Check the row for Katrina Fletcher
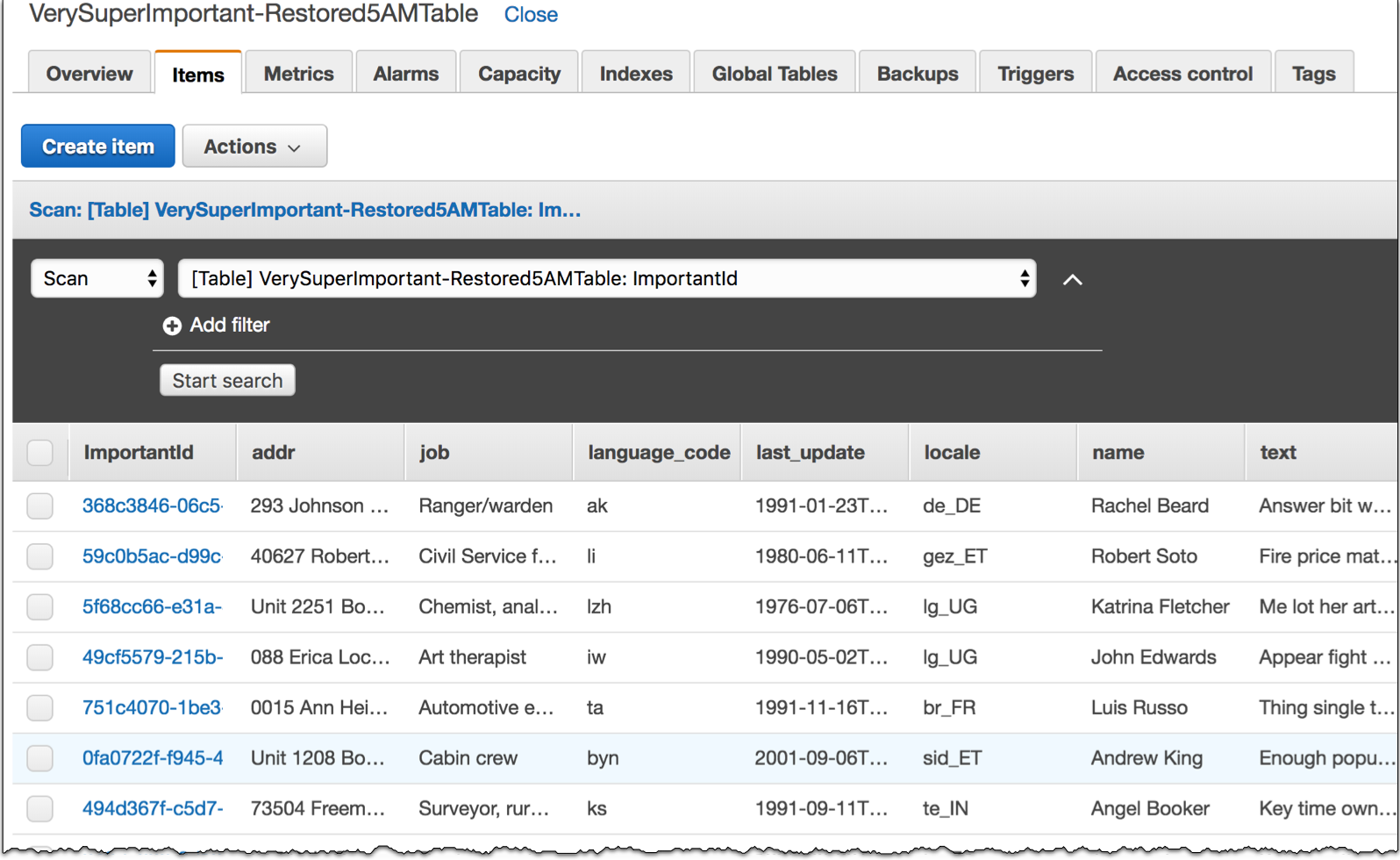Screen dimensions: 1400x860 click(39, 607)
